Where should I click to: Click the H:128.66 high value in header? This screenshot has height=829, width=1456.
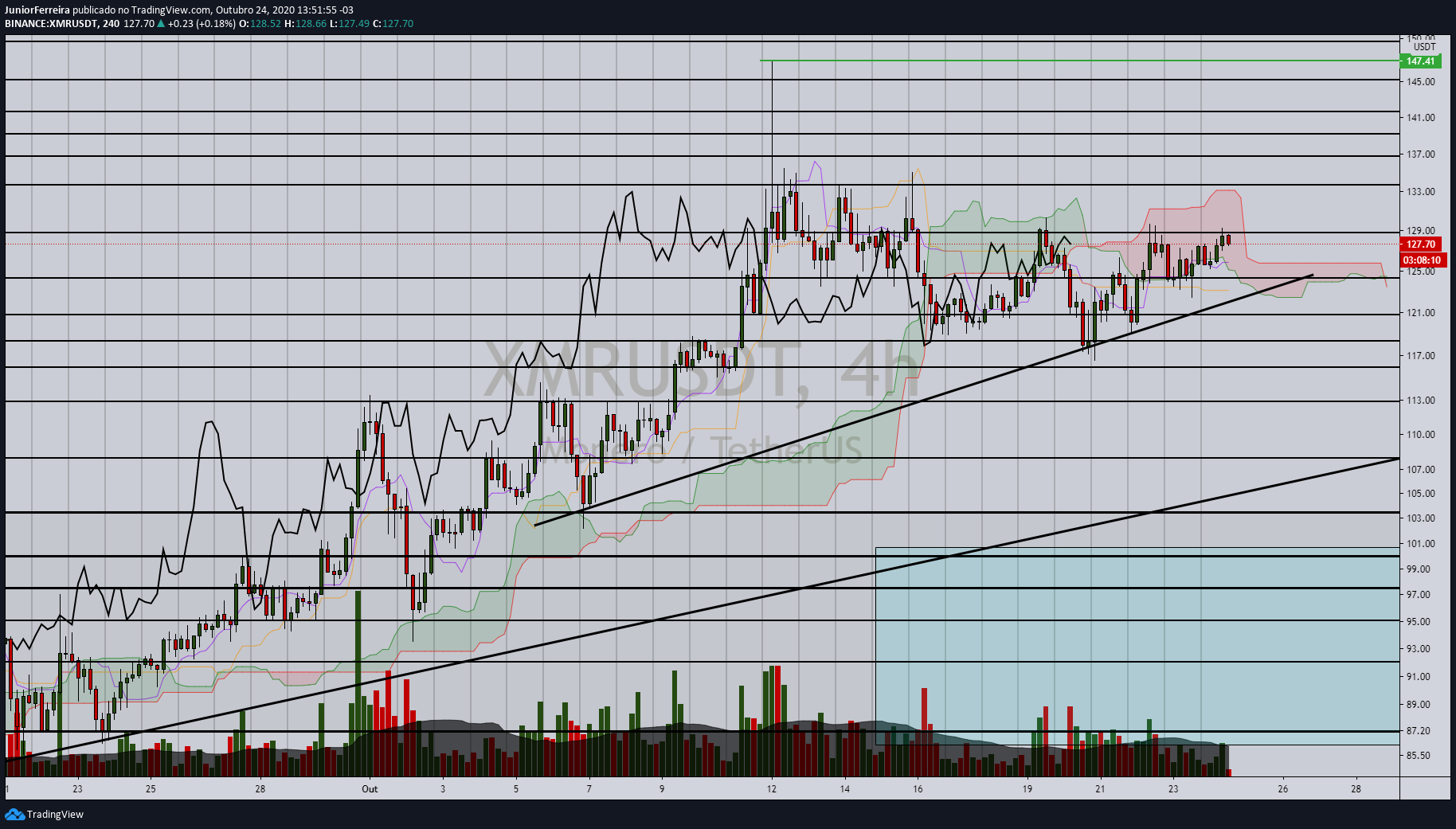(306, 24)
